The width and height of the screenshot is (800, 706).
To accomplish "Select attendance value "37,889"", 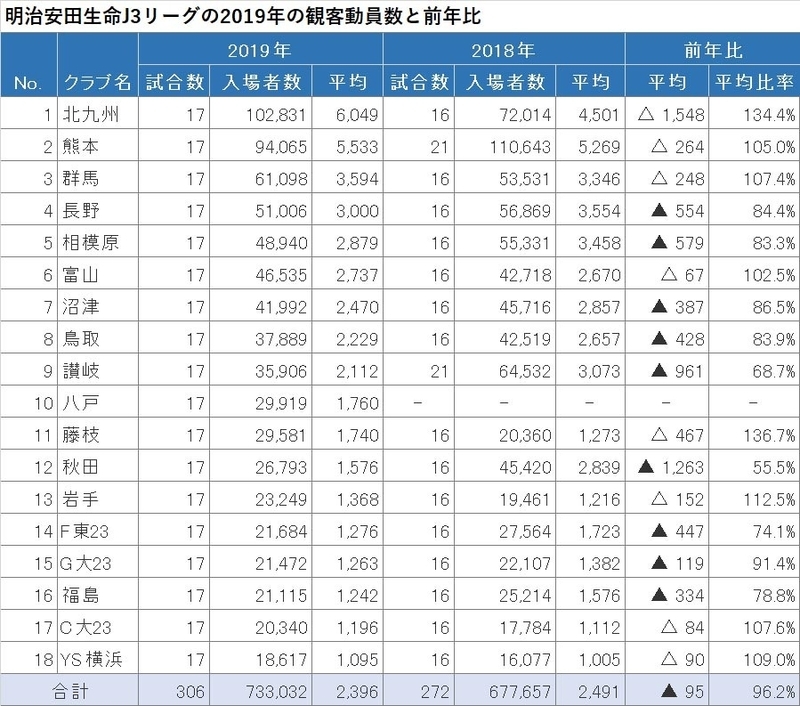I will click(281, 340).
